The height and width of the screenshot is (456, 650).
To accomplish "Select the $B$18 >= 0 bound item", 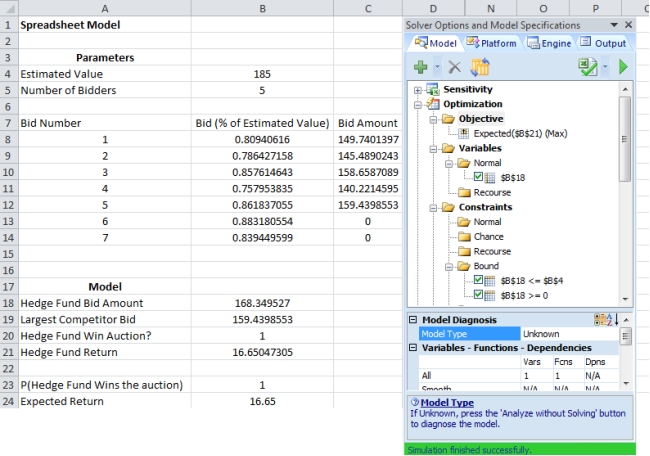I will (524, 296).
